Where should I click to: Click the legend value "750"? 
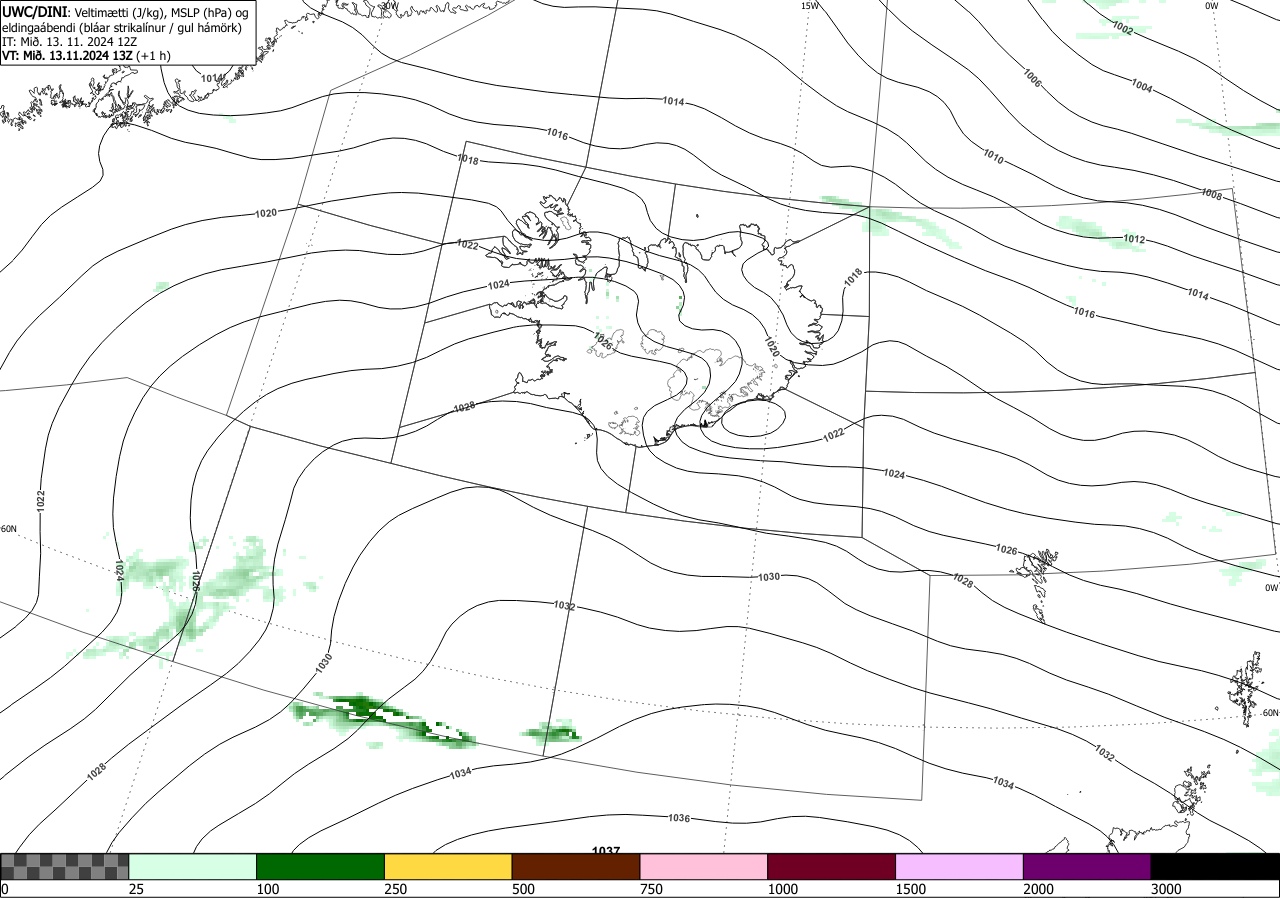coord(651,889)
